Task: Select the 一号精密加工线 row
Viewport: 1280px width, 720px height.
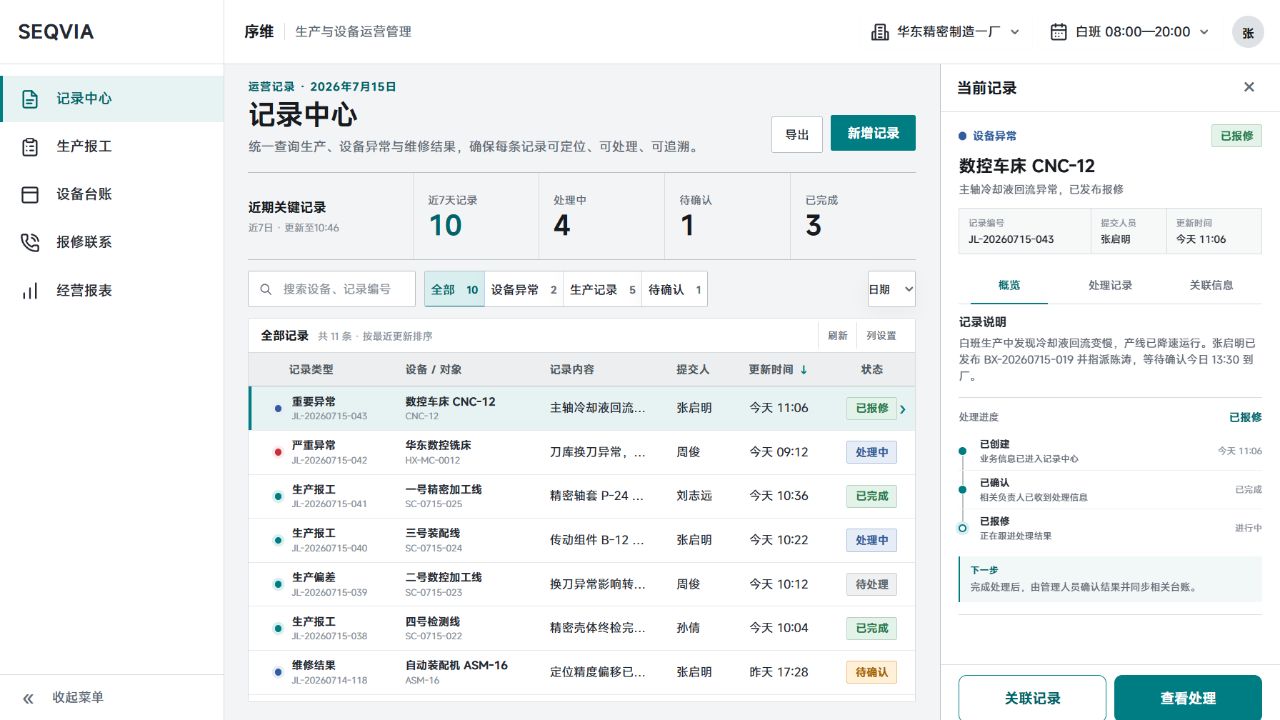Action: [582, 496]
